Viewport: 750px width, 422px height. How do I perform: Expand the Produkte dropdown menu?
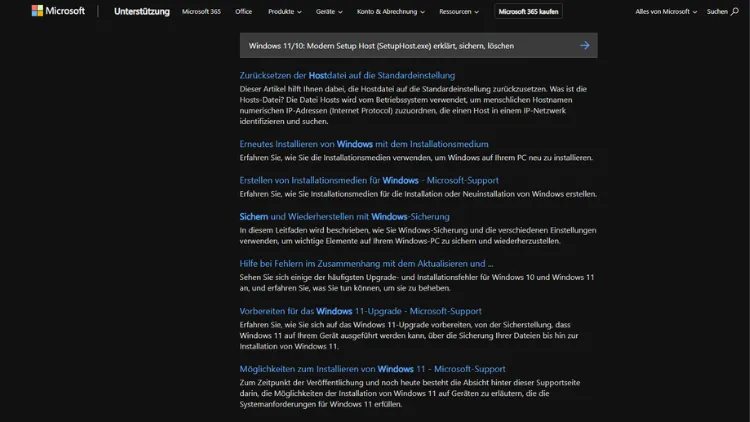pos(285,11)
